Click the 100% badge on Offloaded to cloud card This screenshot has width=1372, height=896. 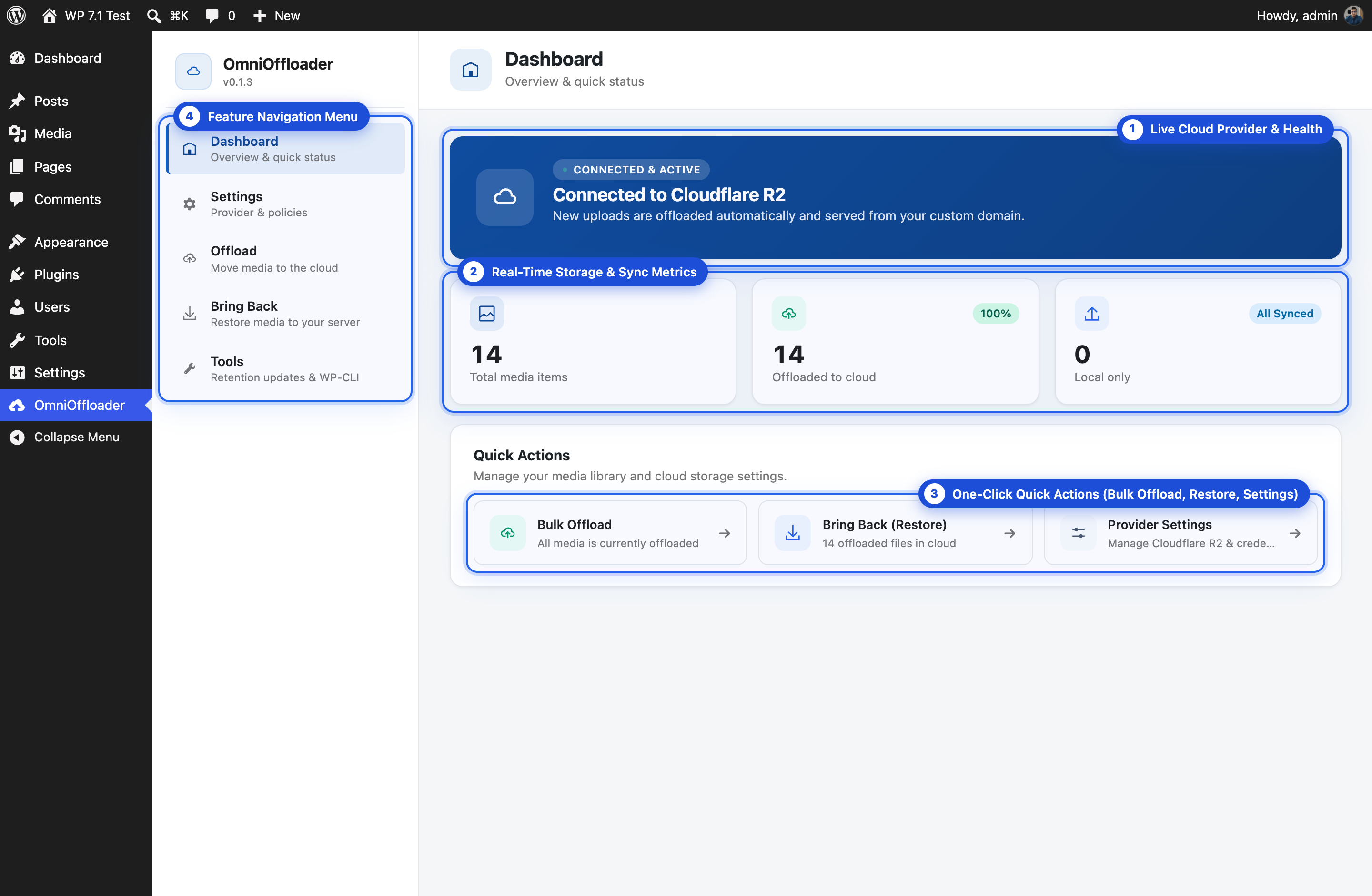(996, 314)
